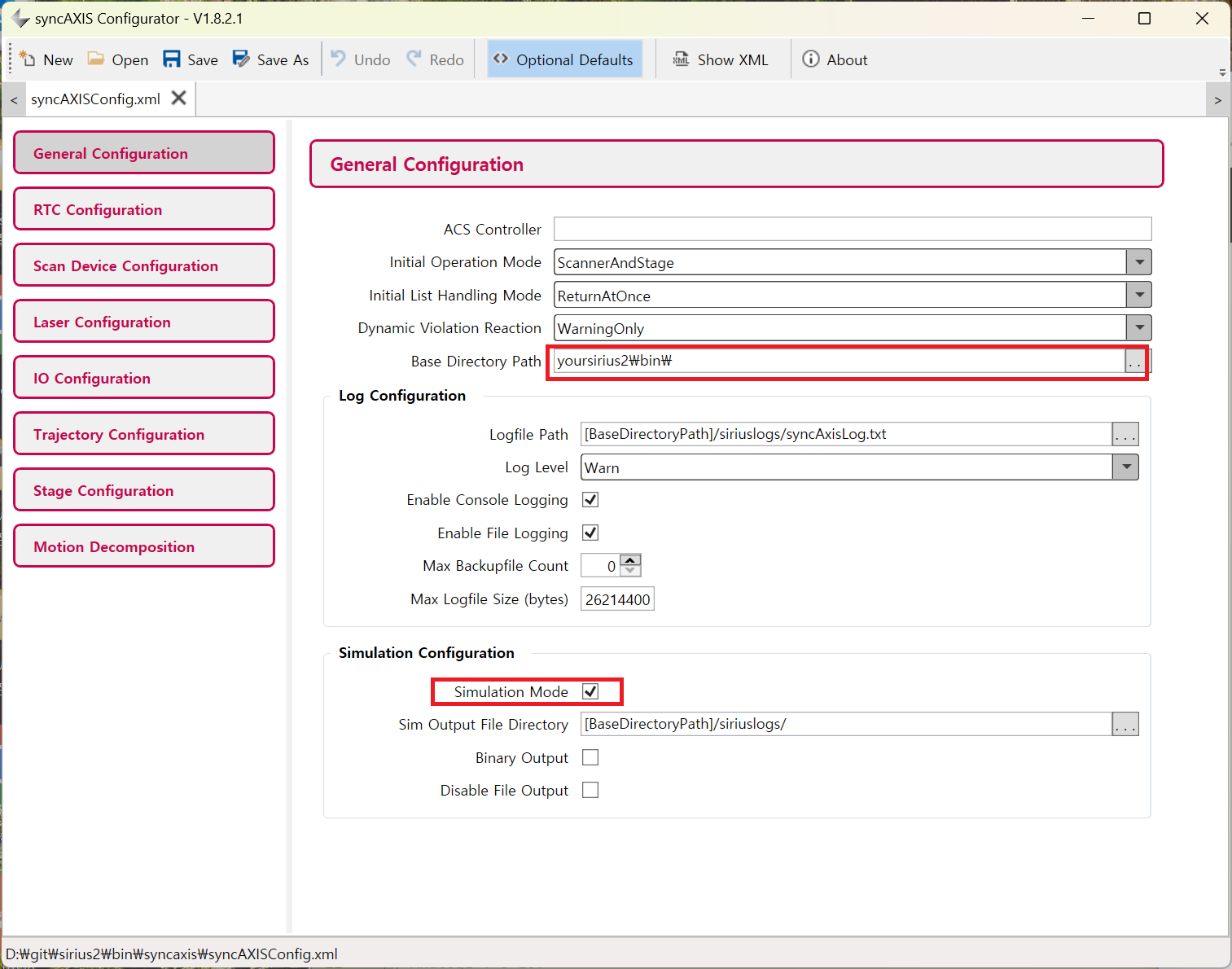
Task: Open RTC Configuration section
Action: [144, 209]
